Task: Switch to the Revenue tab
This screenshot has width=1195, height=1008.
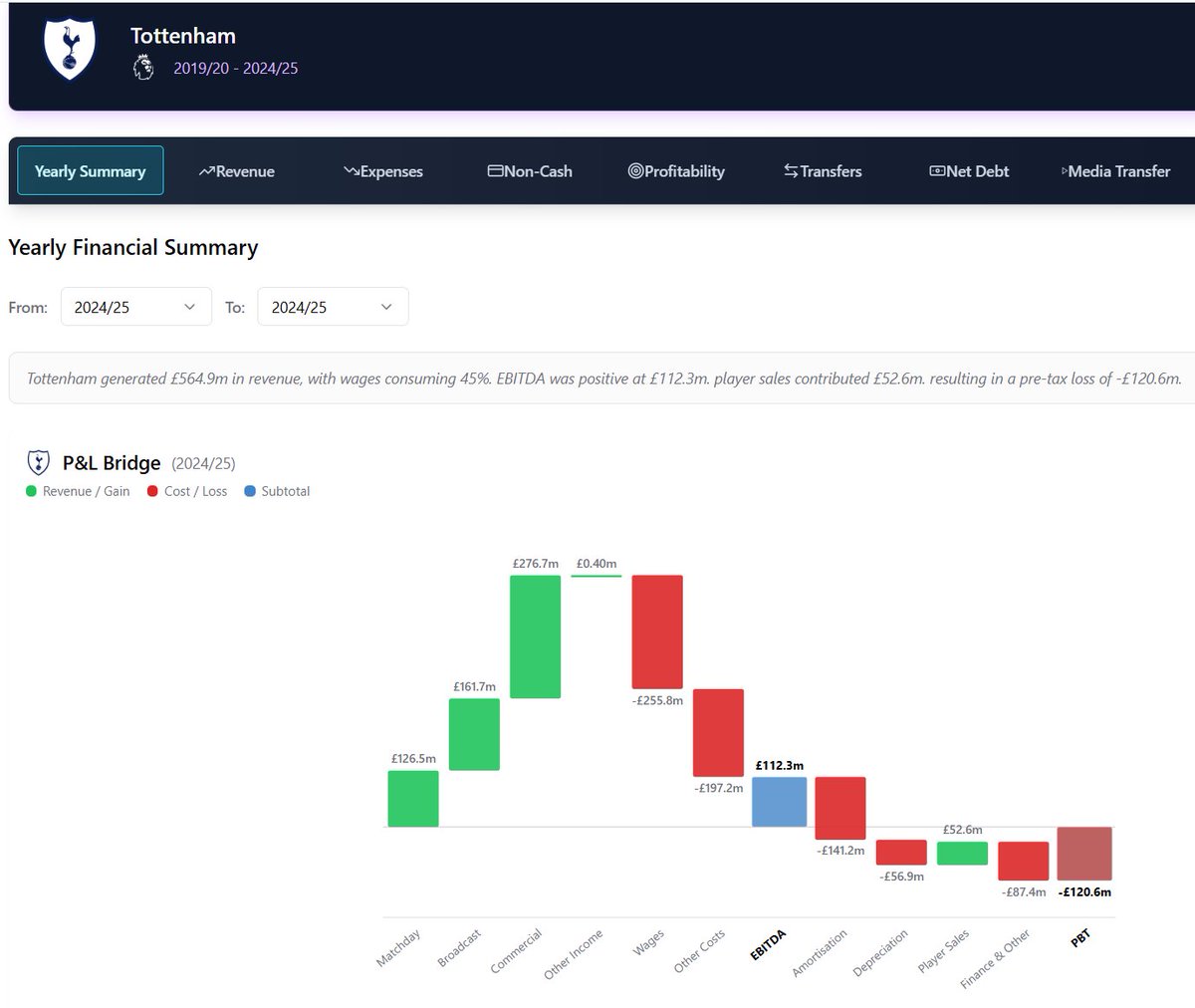Action: pyautogui.click(x=236, y=171)
